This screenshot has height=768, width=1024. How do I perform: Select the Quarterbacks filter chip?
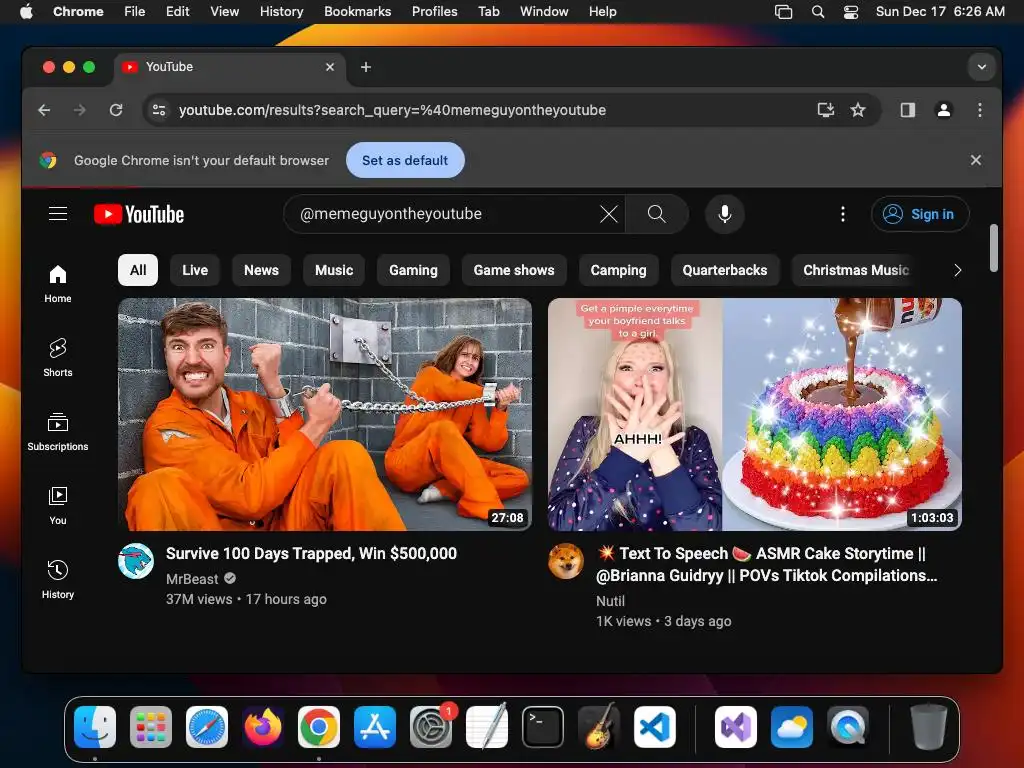pos(725,270)
